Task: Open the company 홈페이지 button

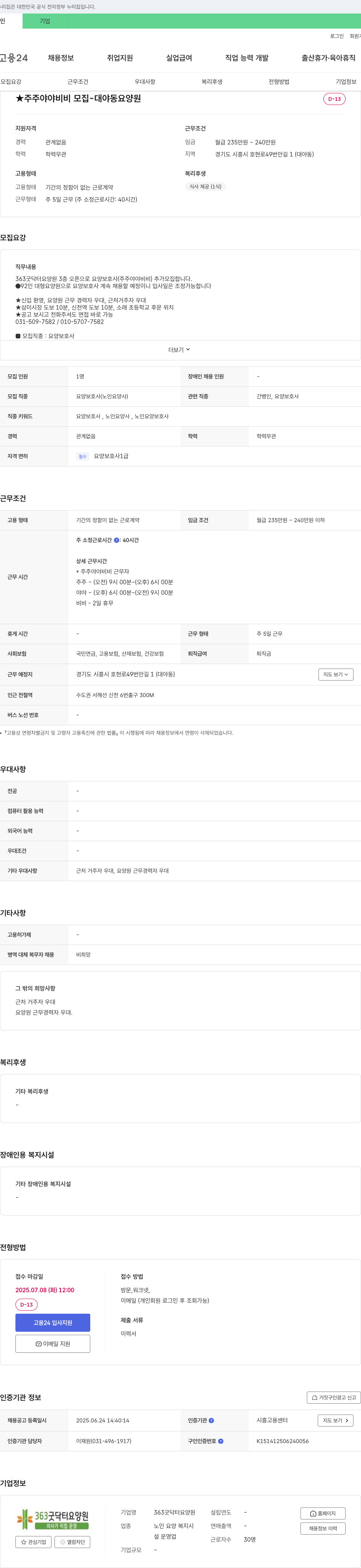Action: click(323, 1513)
